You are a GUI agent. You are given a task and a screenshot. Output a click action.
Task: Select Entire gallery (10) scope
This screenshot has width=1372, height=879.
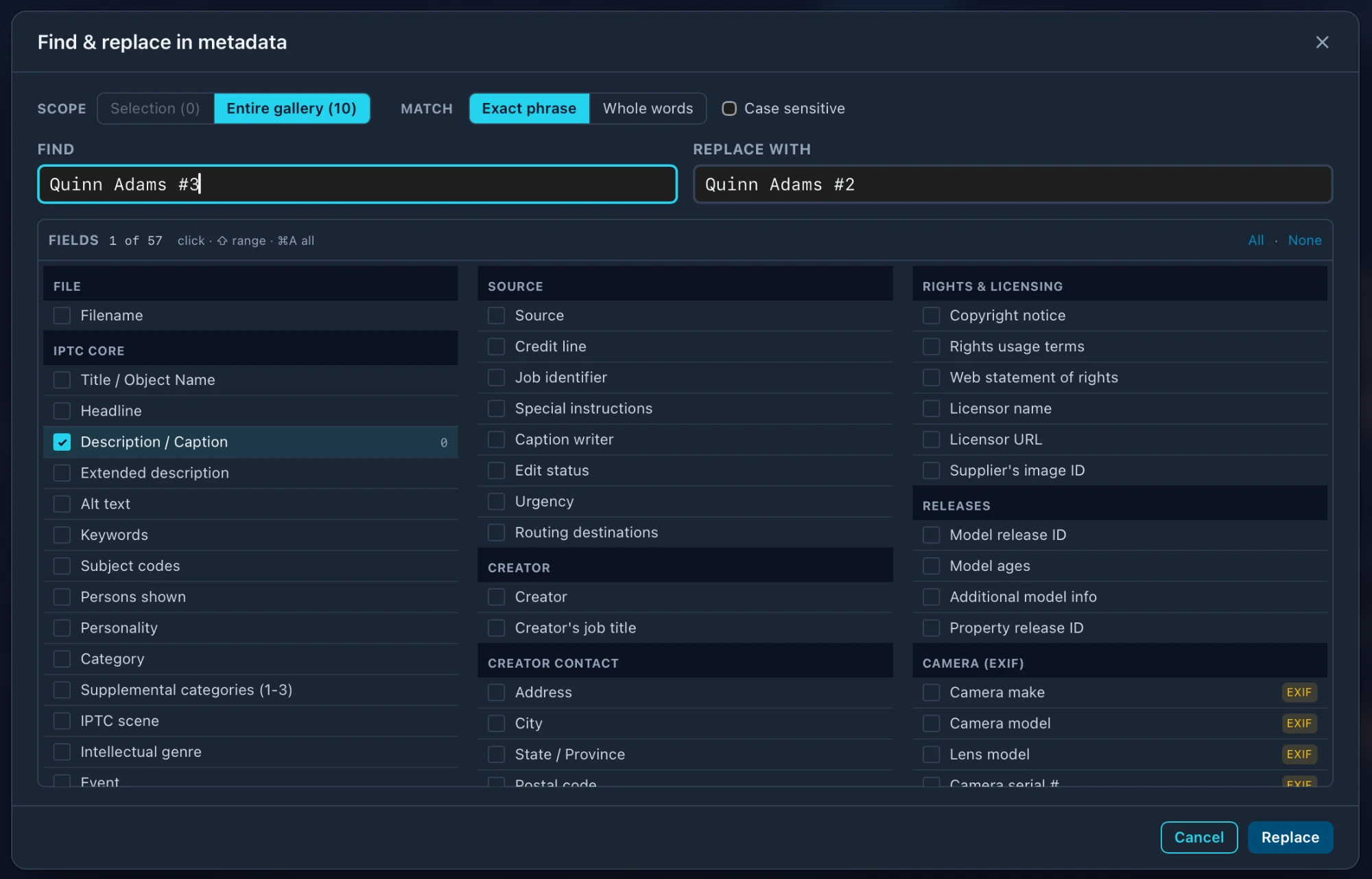[x=292, y=108]
